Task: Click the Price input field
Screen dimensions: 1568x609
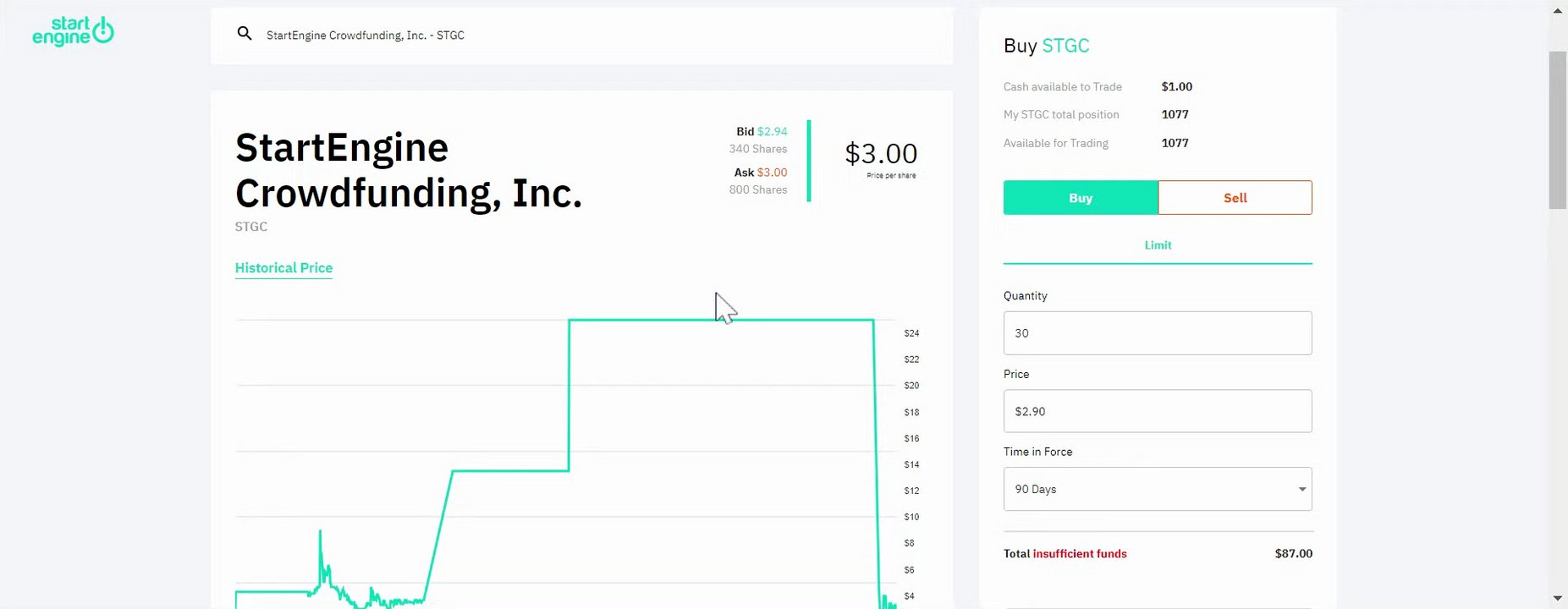Action: pyautogui.click(x=1157, y=411)
